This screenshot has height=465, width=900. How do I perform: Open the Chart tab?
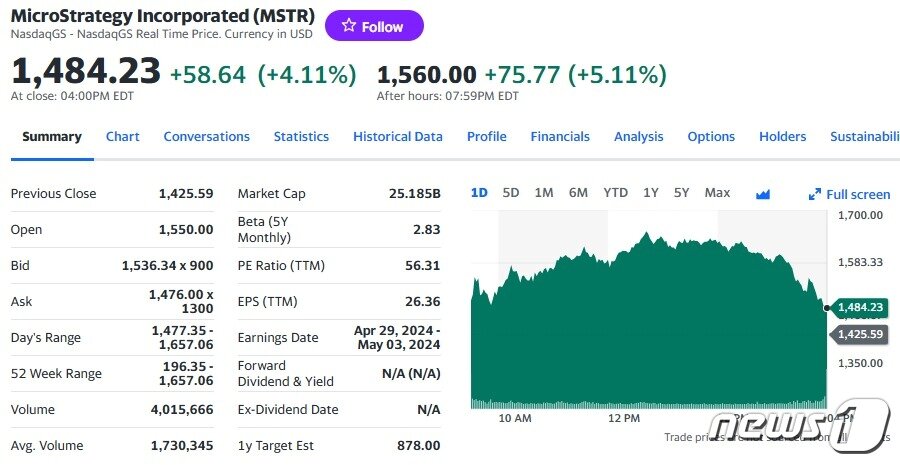coord(123,137)
